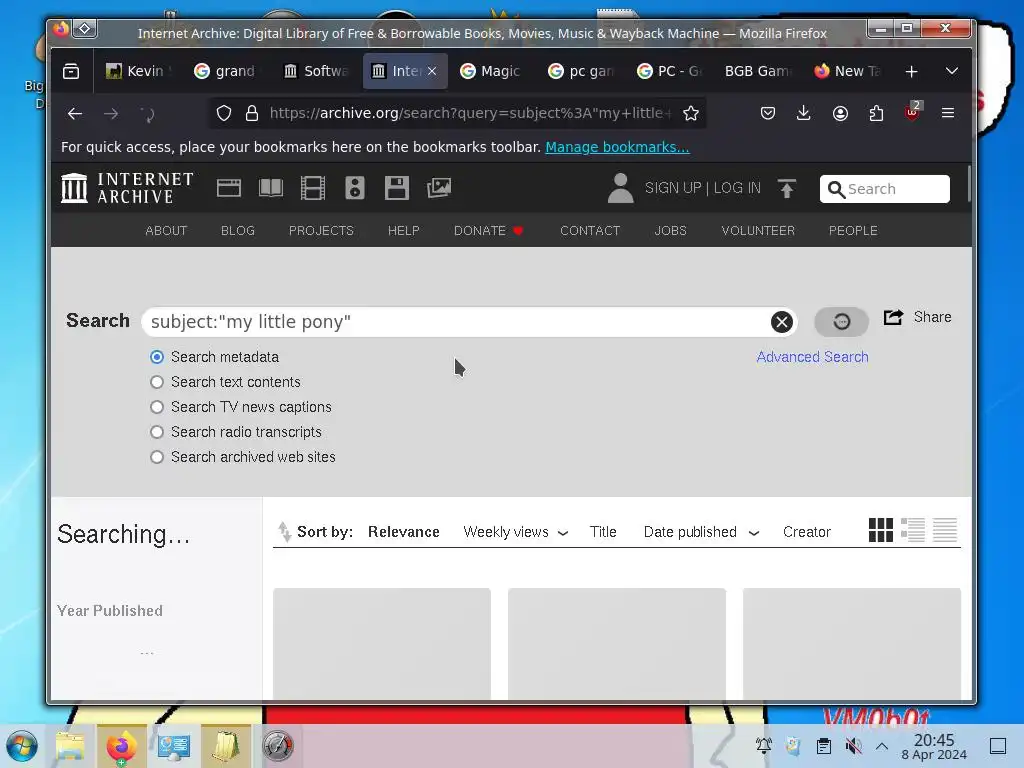Viewport: 1024px width, 768px height.
Task: Toggle sort direction arrows
Action: coord(284,532)
